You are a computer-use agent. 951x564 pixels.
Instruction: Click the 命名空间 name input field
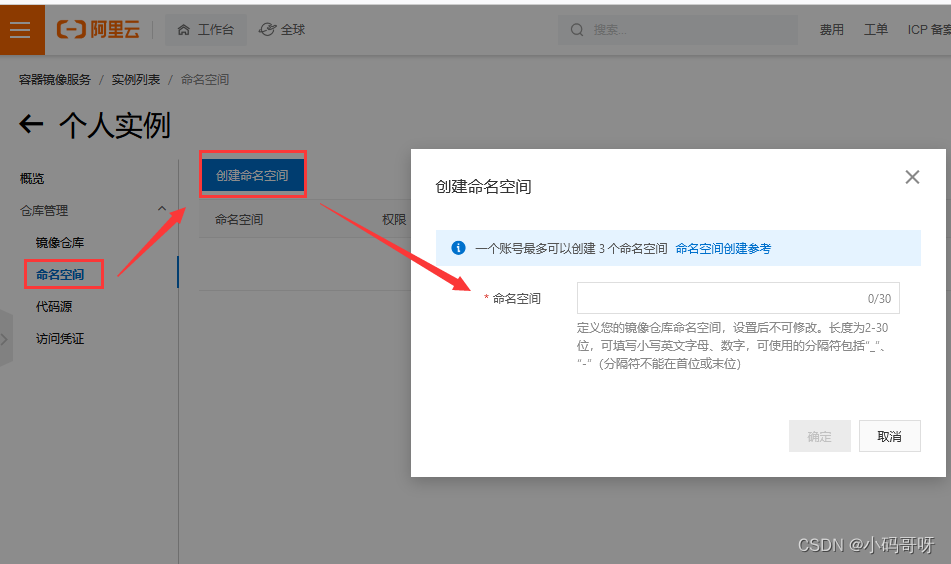click(x=738, y=298)
